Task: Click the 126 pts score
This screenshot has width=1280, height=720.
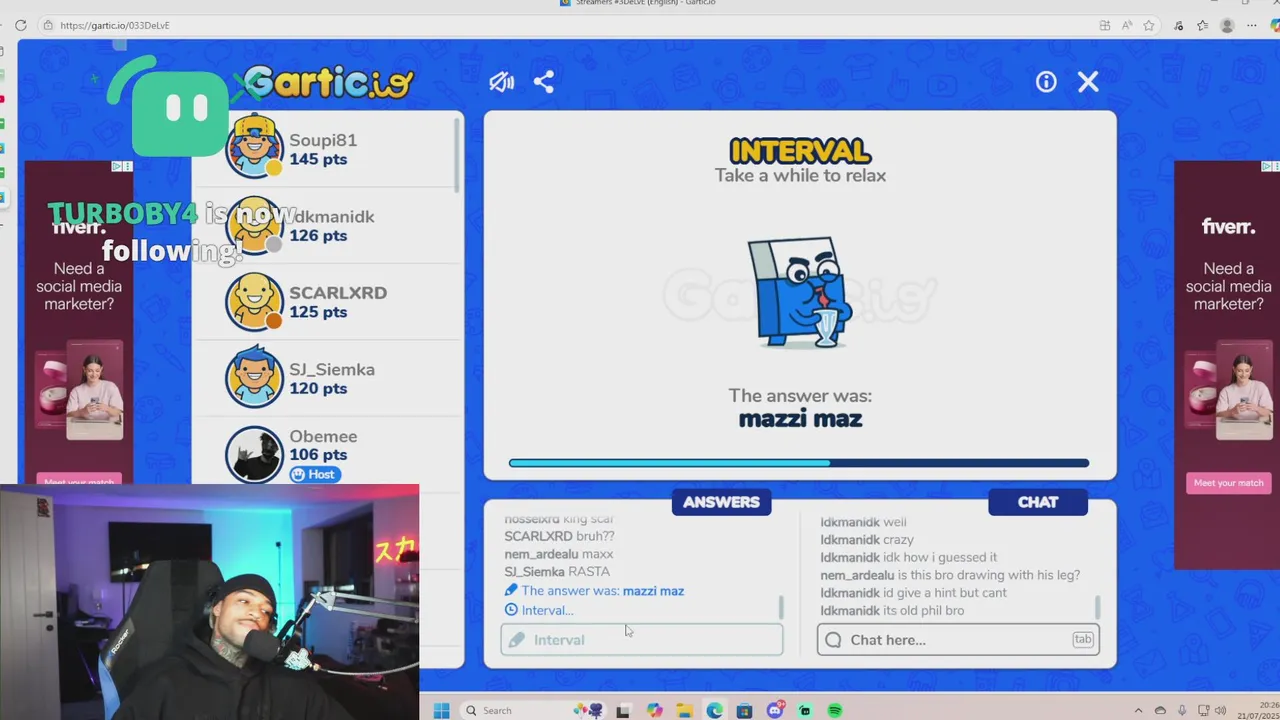Action: tap(318, 236)
